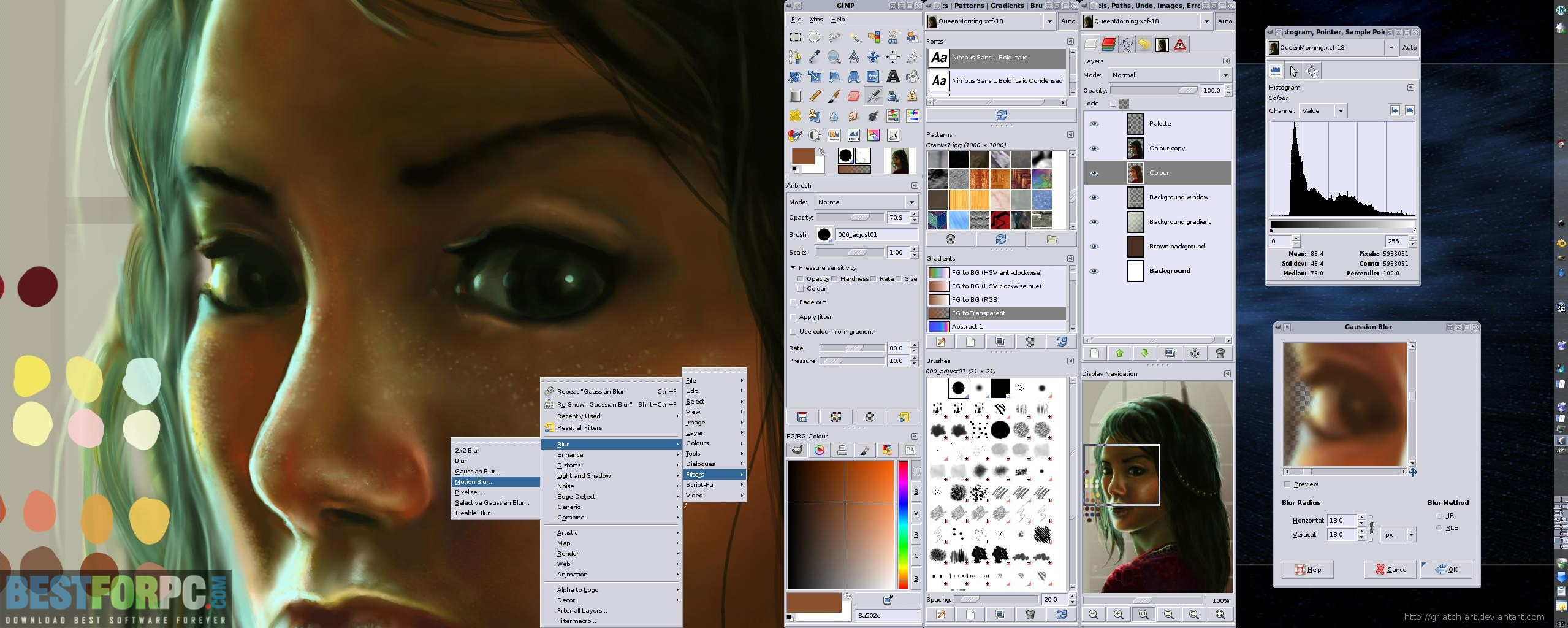
Task: Confirm Gaussian Blur with OK
Action: (1447, 570)
